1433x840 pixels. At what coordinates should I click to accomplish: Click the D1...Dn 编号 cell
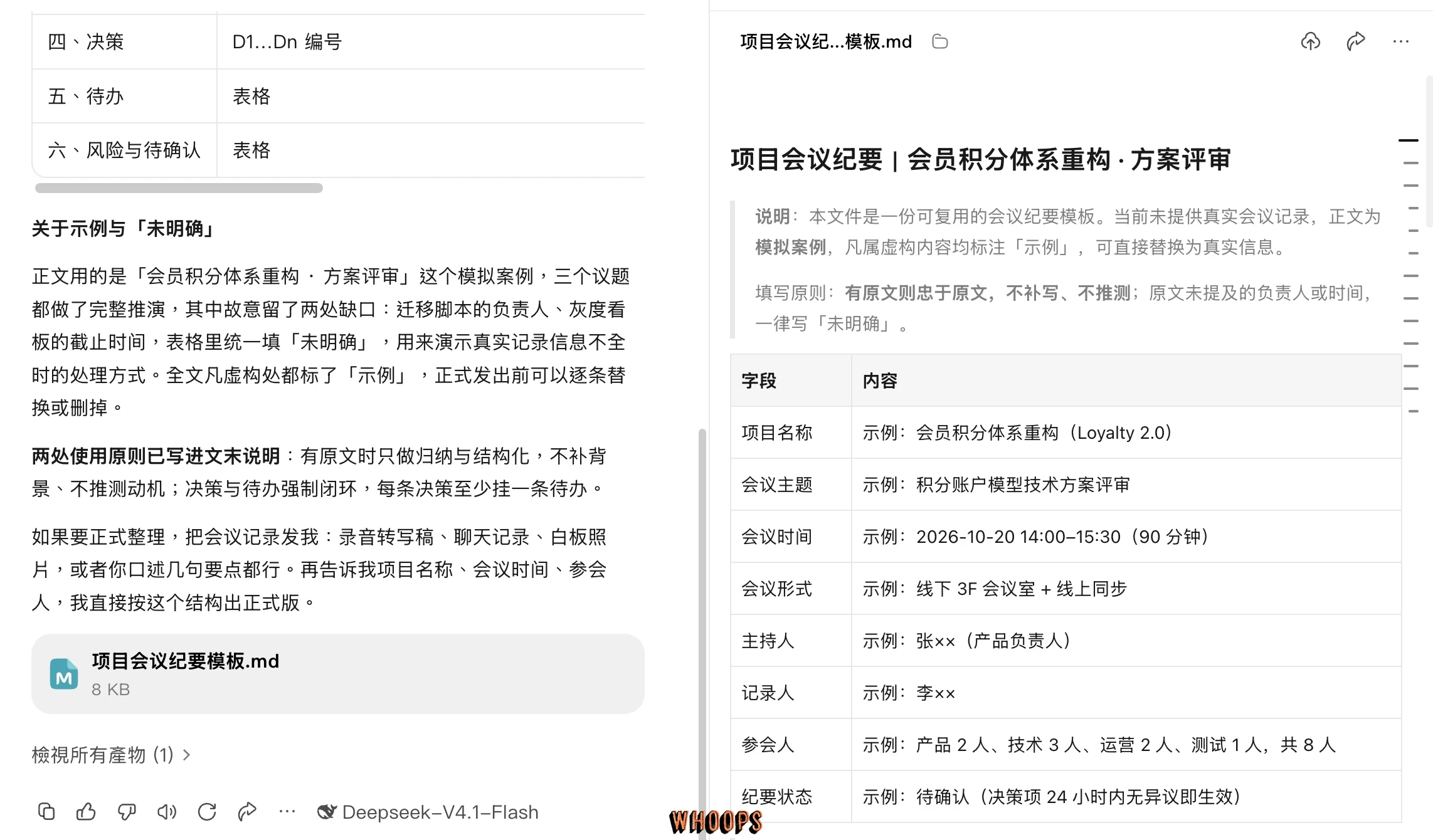[431, 42]
